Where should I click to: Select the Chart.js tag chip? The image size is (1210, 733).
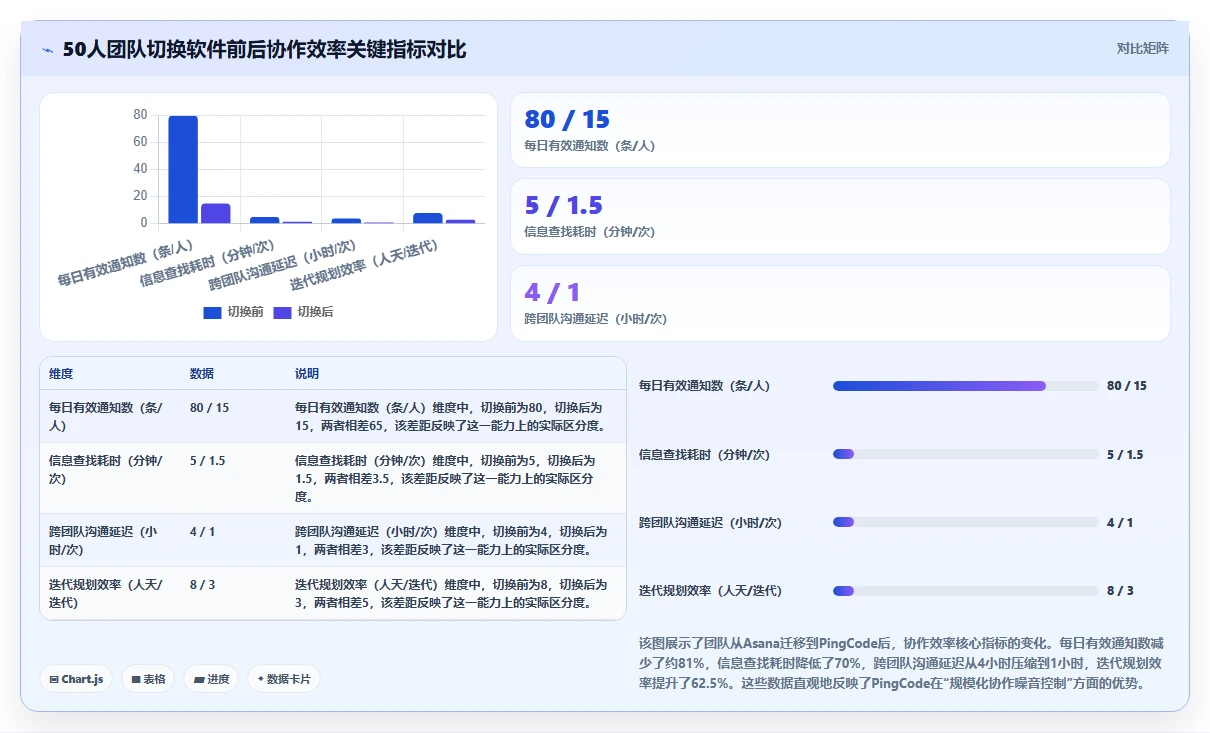click(77, 679)
